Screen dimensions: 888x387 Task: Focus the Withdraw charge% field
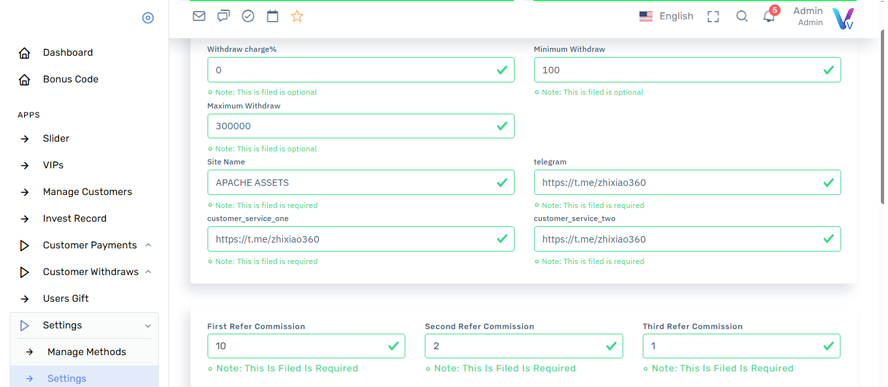point(361,70)
